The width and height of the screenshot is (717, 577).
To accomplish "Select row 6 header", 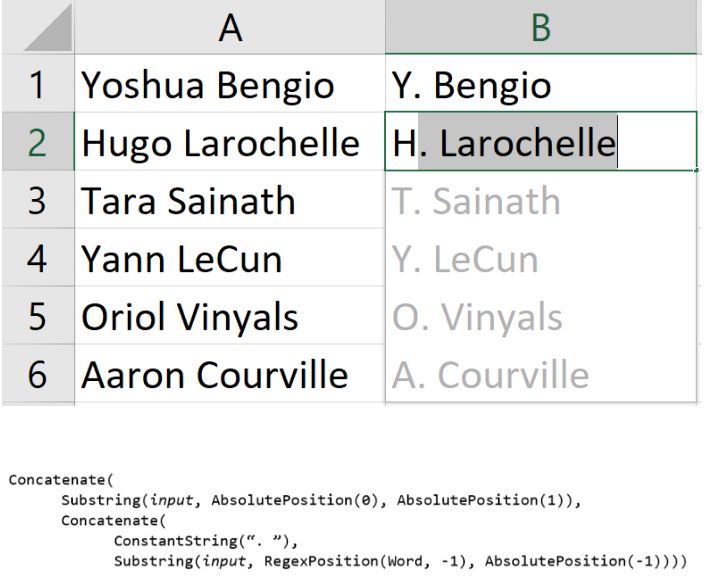I will pyautogui.click(x=38, y=374).
